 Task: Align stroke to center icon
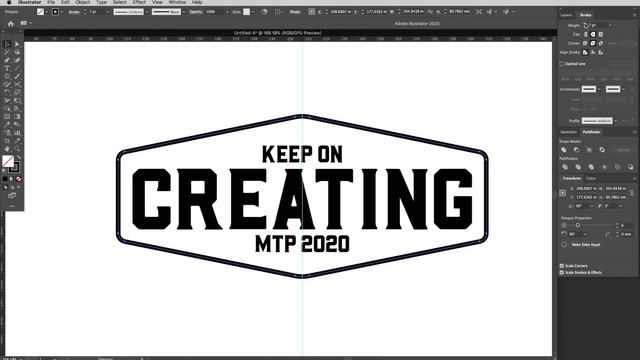[585, 52]
